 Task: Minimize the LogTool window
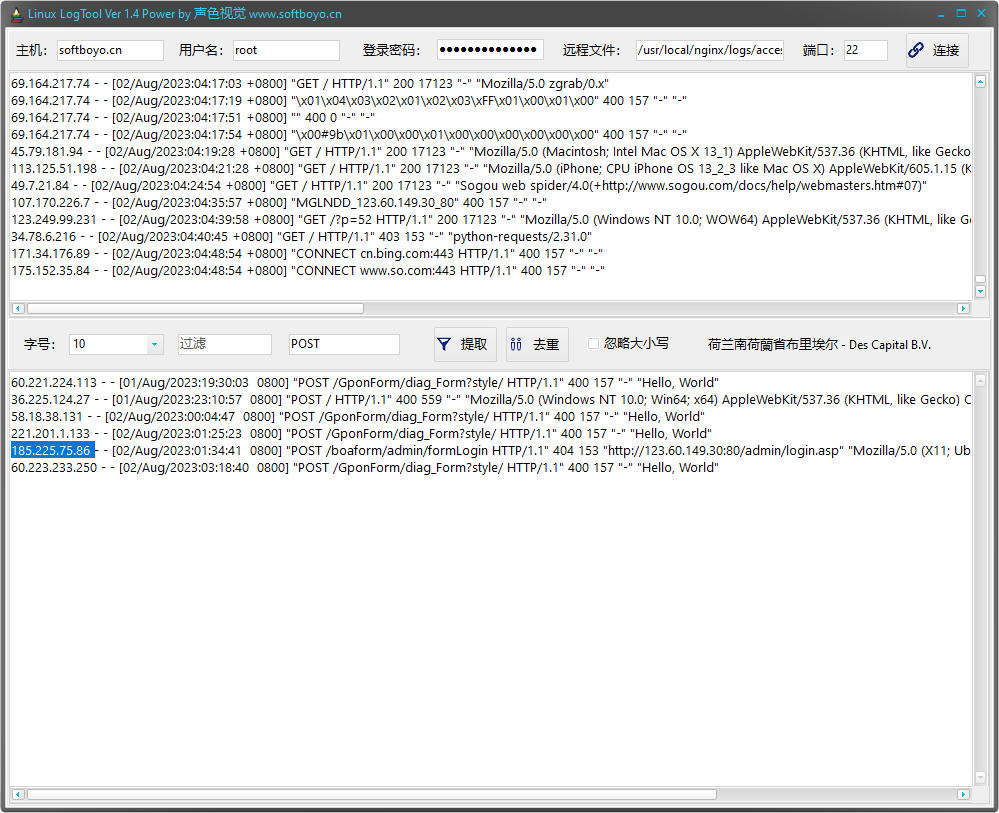coord(941,14)
